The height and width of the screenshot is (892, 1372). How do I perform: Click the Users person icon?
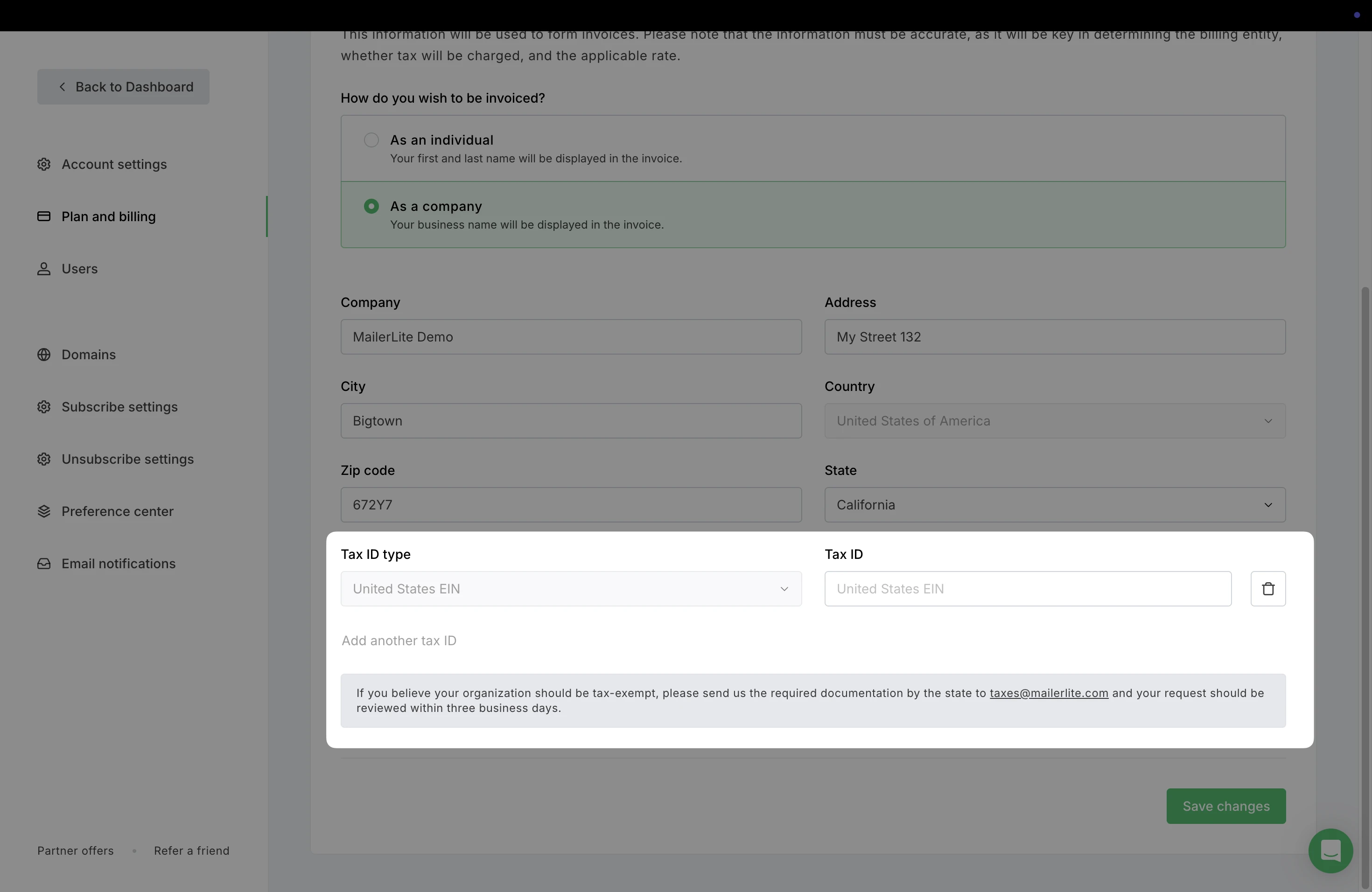click(x=44, y=269)
